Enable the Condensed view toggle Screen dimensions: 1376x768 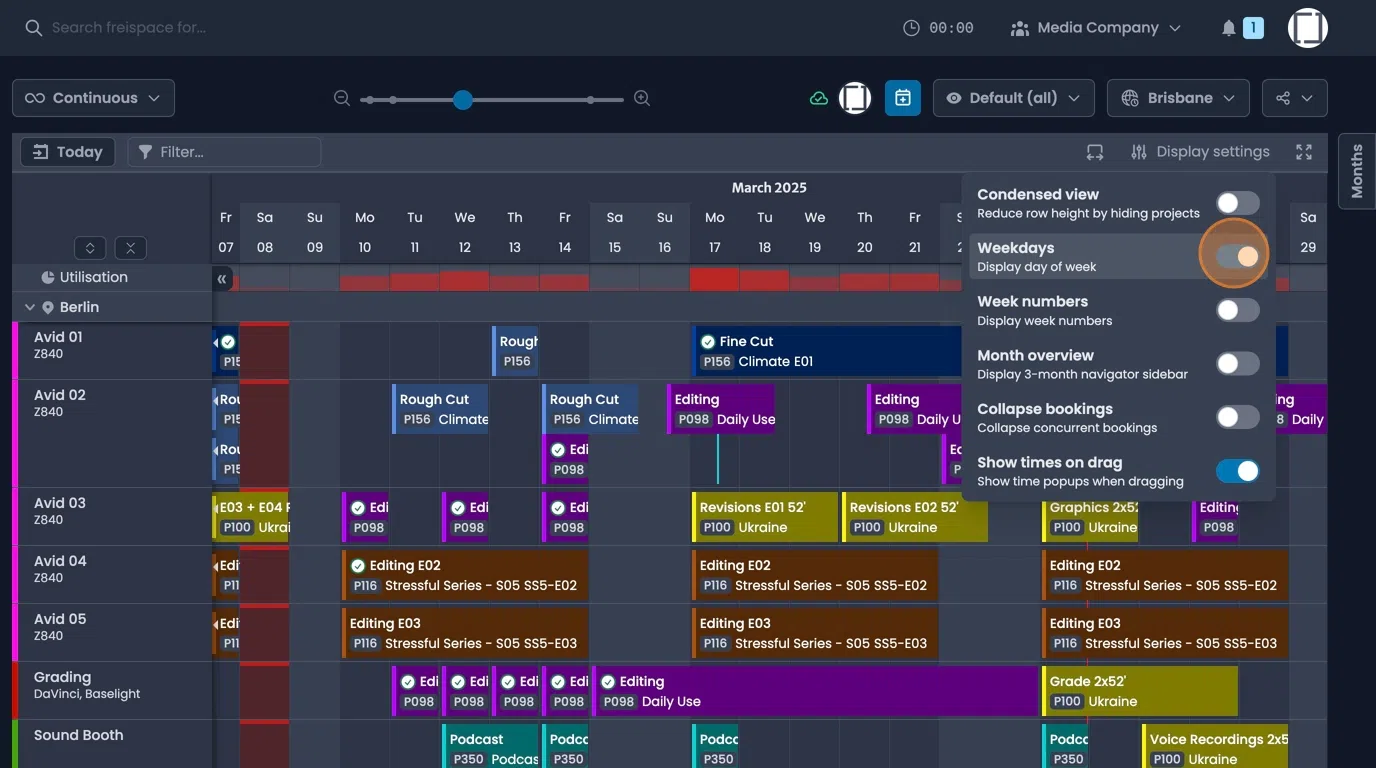(1237, 203)
